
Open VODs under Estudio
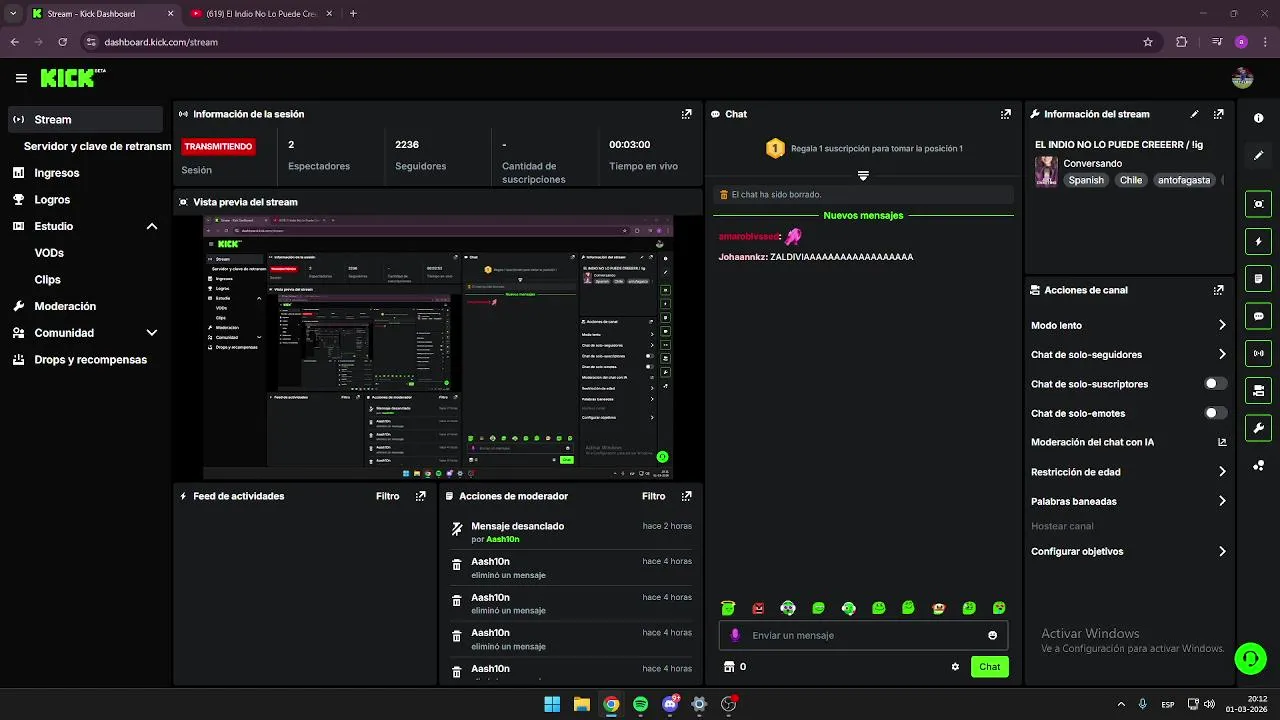point(49,253)
